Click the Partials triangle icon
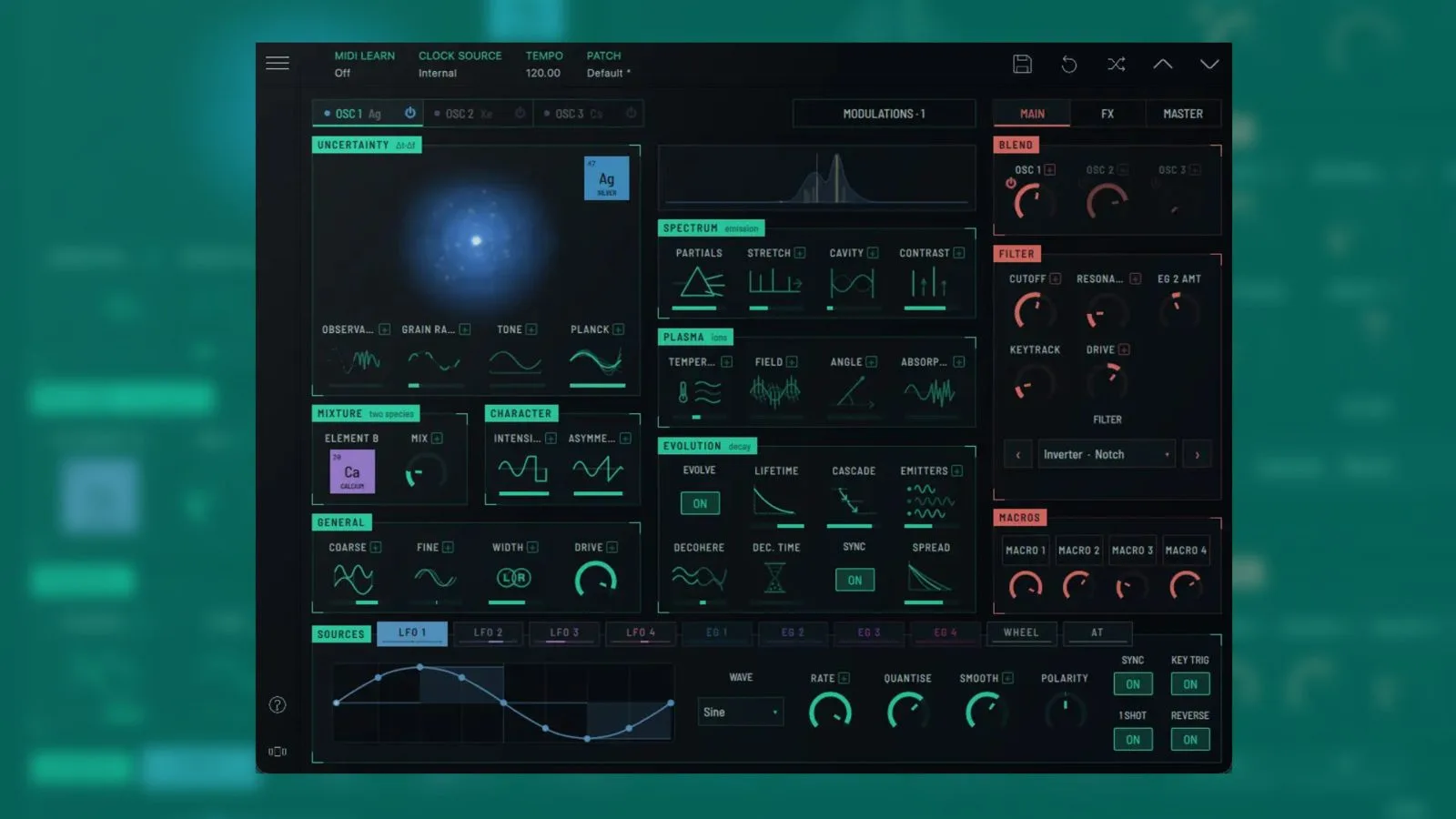Image resolution: width=1456 pixels, height=819 pixels. (x=699, y=282)
